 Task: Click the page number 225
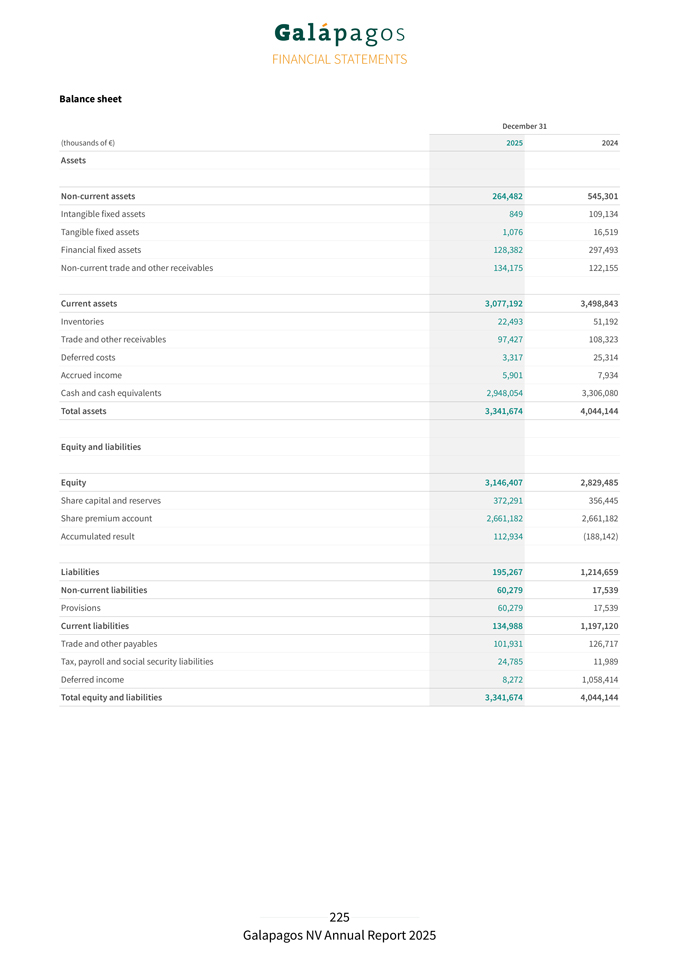point(339,917)
